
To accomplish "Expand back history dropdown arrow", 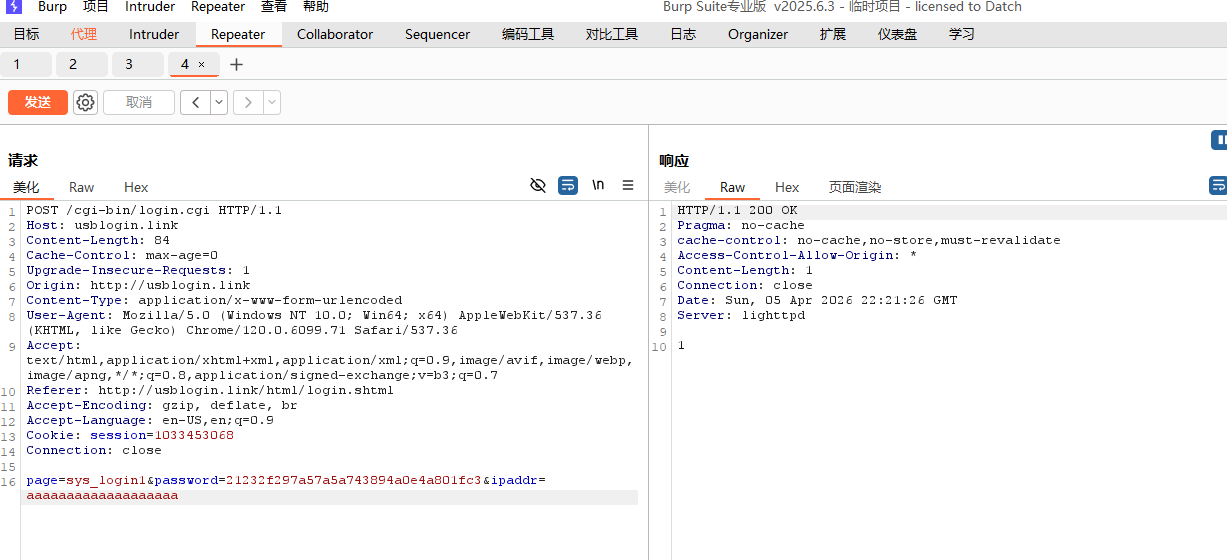I will (218, 102).
